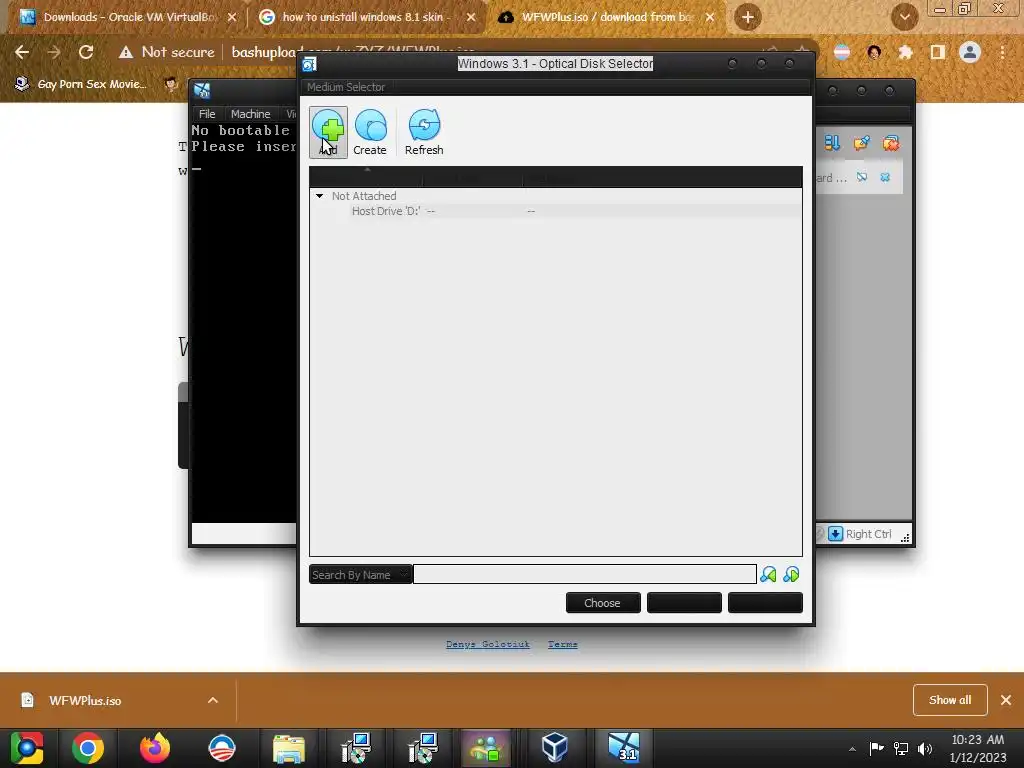Click the Terms link
Viewport: 1024px width, 768px height.
click(562, 644)
